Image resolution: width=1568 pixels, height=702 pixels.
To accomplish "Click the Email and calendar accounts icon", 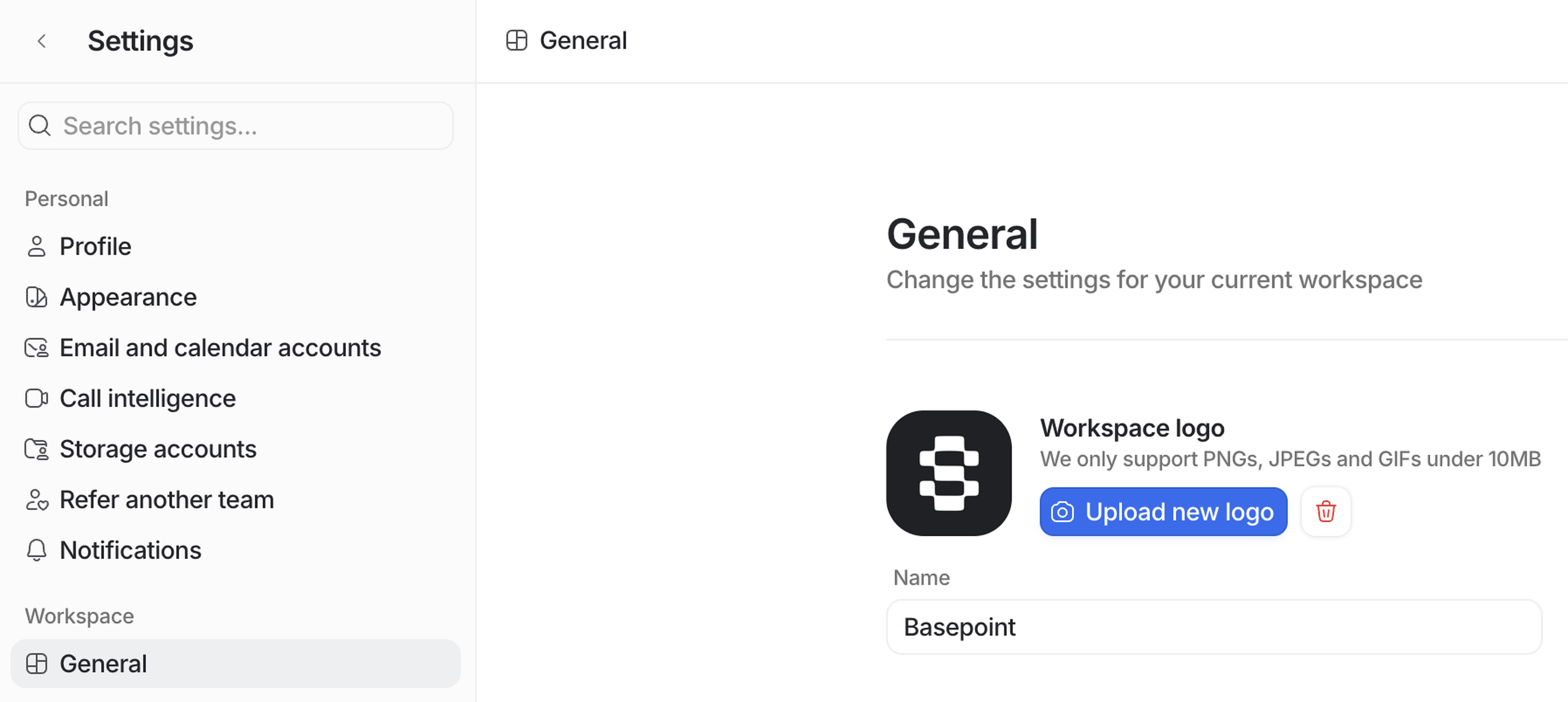I will click(36, 348).
